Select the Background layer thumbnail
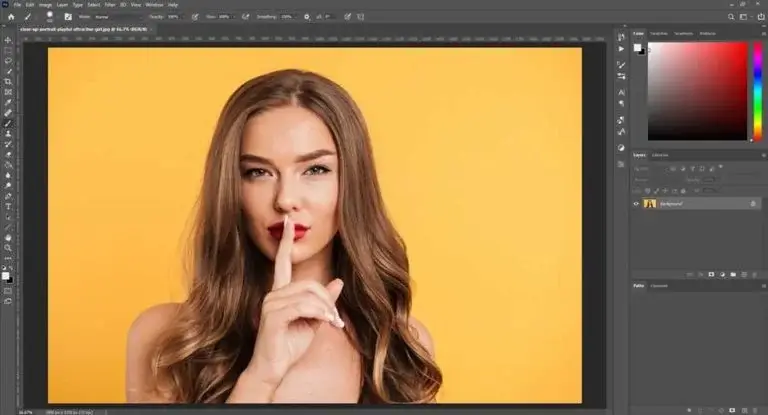The image size is (768, 415). point(650,204)
